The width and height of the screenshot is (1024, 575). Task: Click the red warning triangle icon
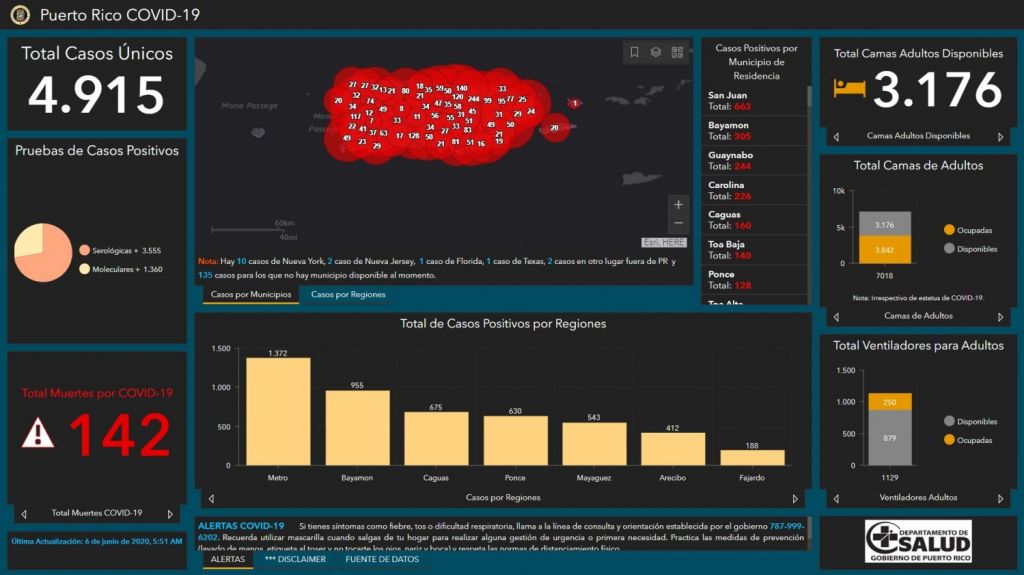[x=38, y=433]
